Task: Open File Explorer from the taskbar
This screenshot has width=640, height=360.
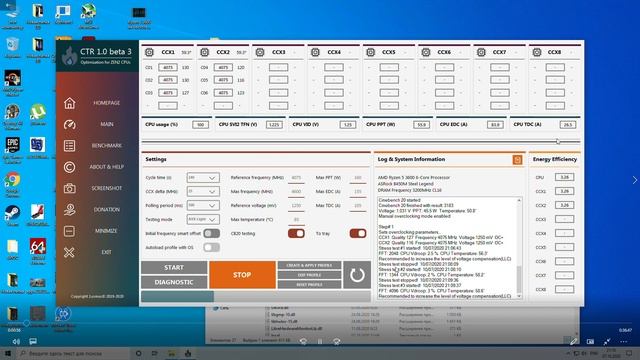Action: [171, 353]
